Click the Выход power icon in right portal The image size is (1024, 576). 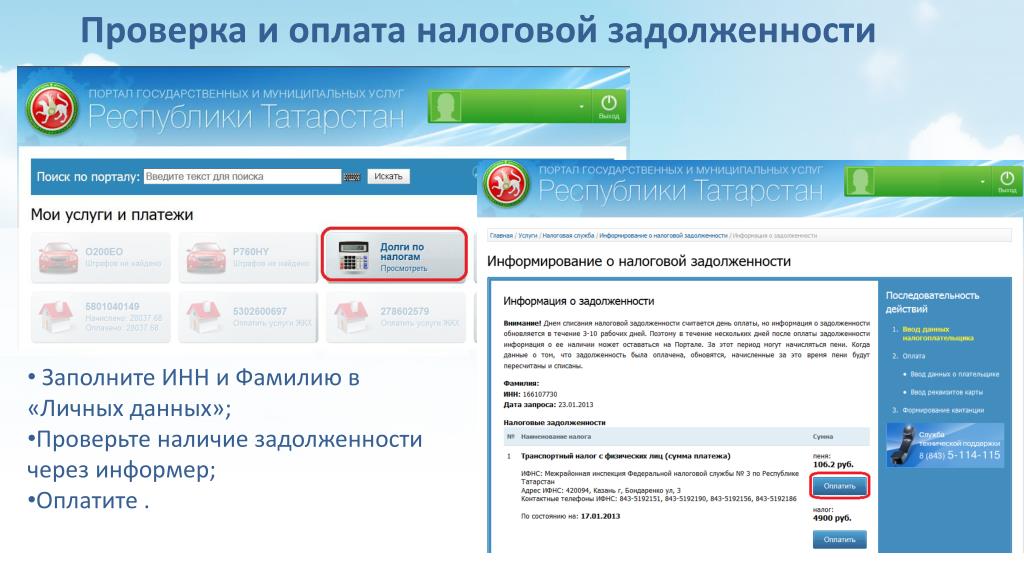pos(1006,181)
